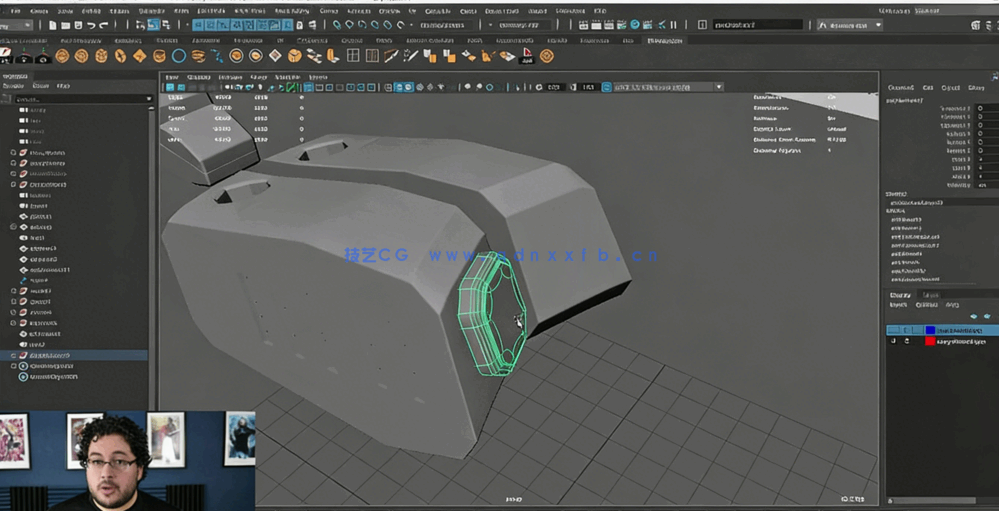Expand the first collapsible node in the Outliner
This screenshot has width=999, height=511.
tap(13, 153)
